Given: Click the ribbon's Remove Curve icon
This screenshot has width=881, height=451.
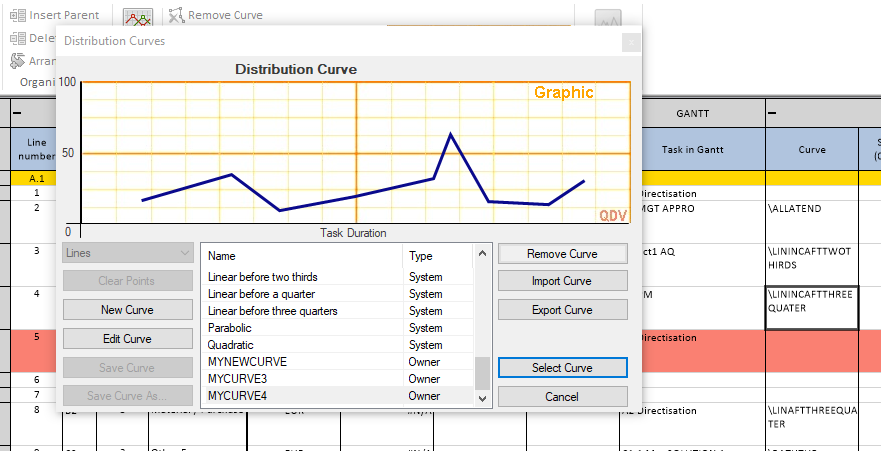Looking at the screenshot, I should click(176, 15).
